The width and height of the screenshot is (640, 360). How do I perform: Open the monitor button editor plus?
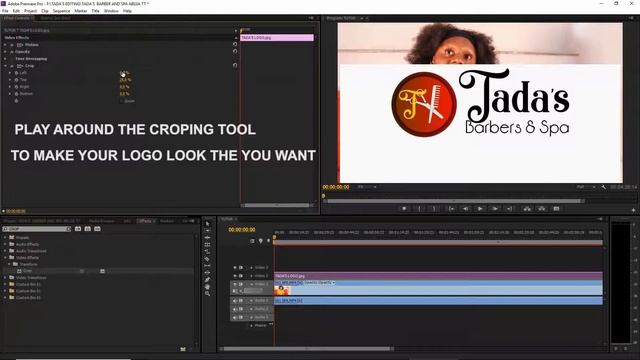(633, 210)
